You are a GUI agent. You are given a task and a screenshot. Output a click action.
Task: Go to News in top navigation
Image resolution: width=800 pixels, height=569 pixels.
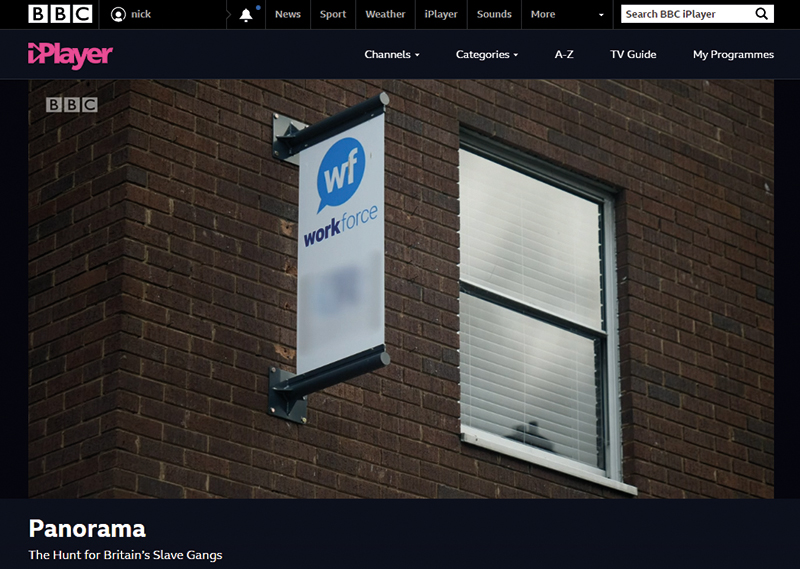click(288, 14)
